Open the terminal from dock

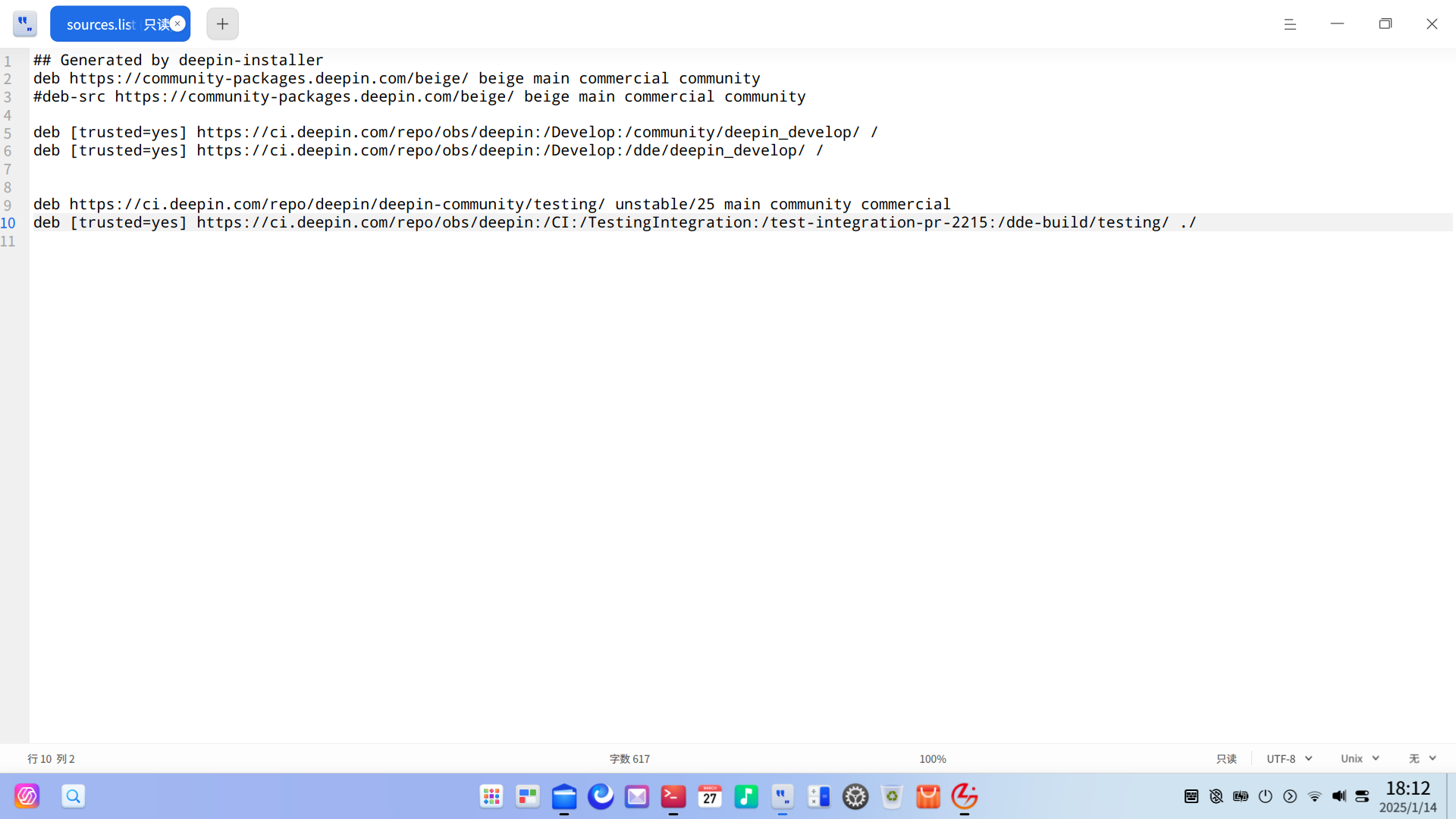673,796
